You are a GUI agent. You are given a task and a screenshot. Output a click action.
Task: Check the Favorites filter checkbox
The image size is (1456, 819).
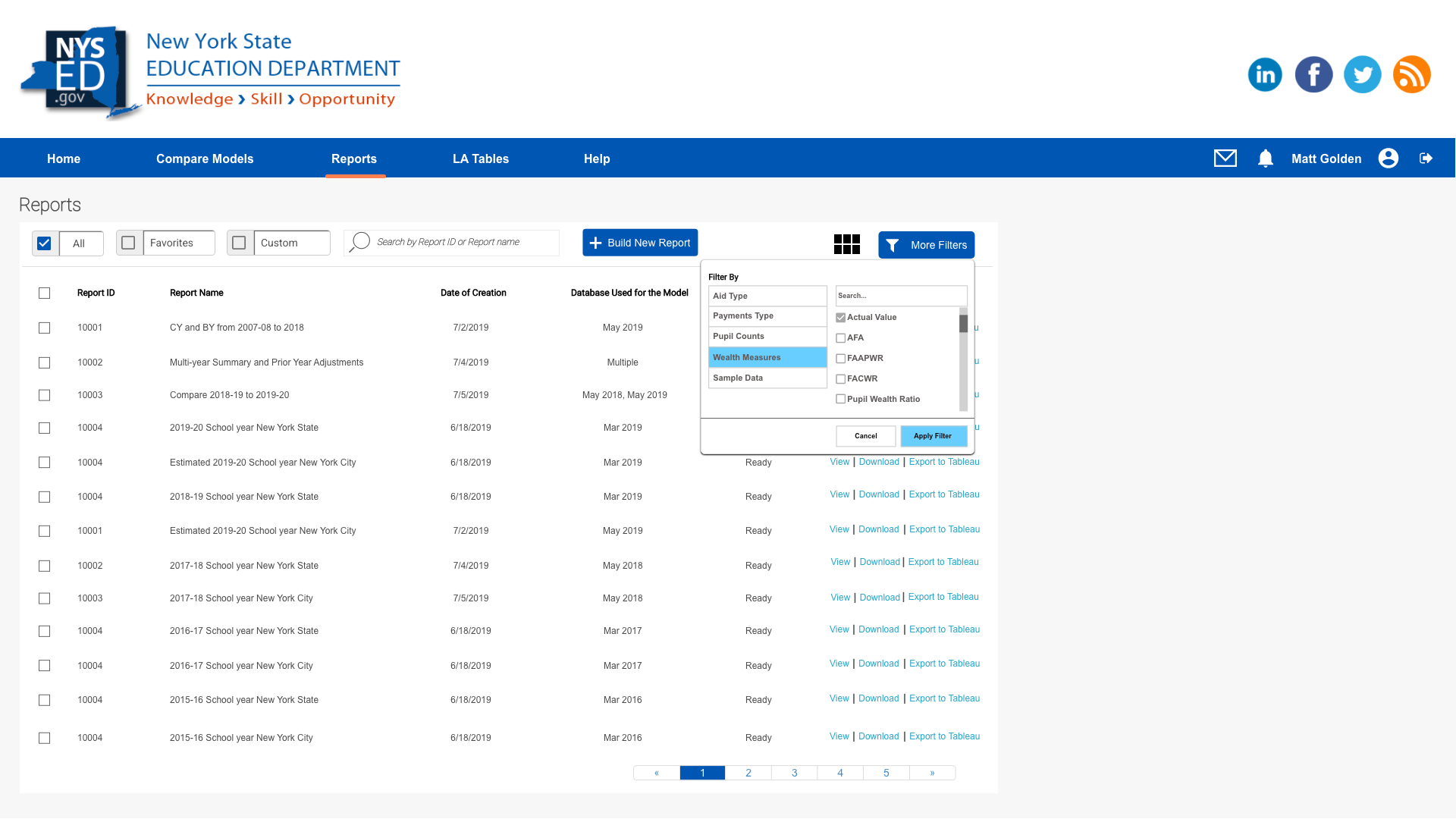tap(128, 243)
